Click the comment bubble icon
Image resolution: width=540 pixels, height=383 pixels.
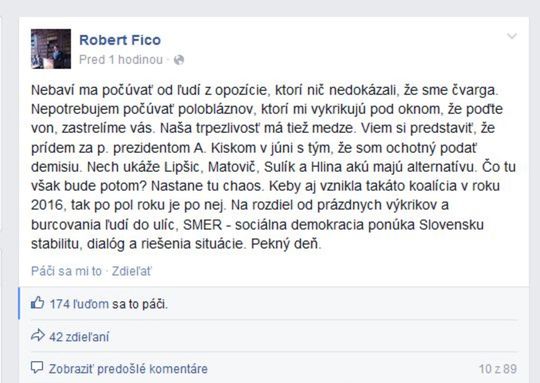click(x=37, y=368)
